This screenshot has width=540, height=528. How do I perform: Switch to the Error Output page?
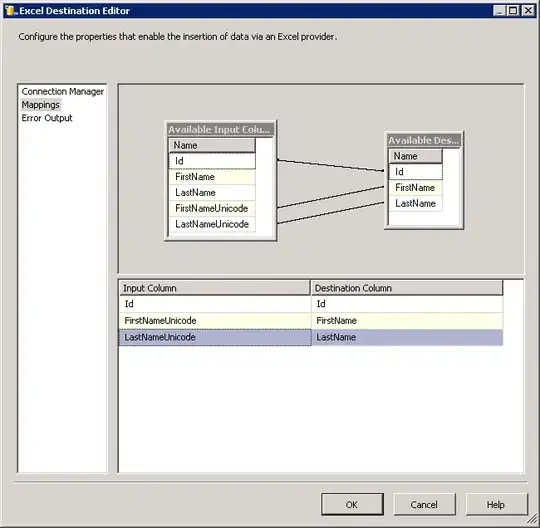47,118
